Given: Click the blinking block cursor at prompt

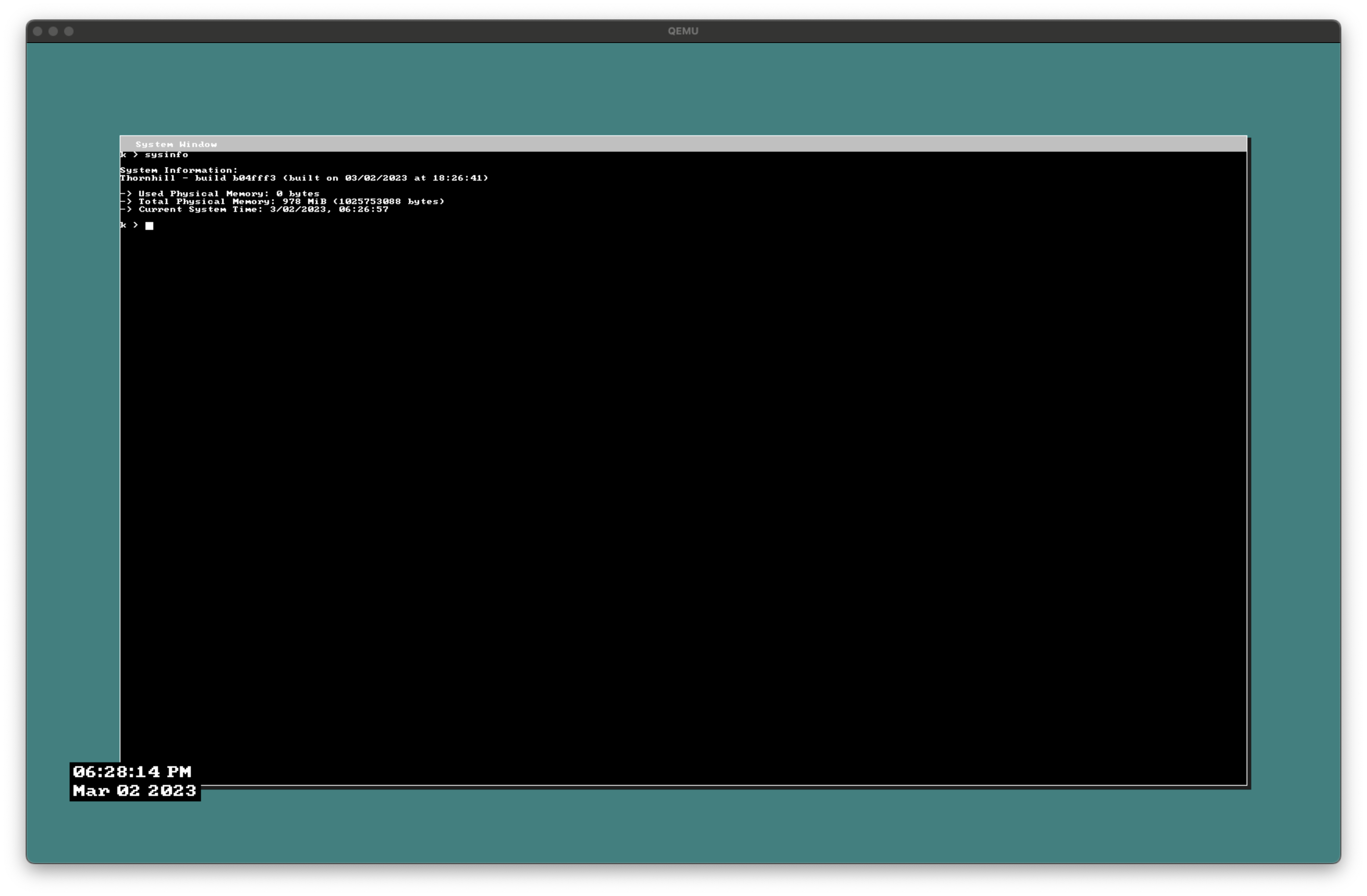Looking at the screenshot, I should point(149,226).
